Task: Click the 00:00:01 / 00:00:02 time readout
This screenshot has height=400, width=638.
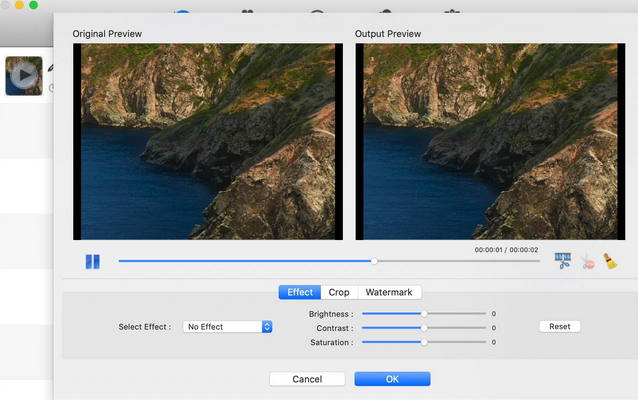Action: 506,250
